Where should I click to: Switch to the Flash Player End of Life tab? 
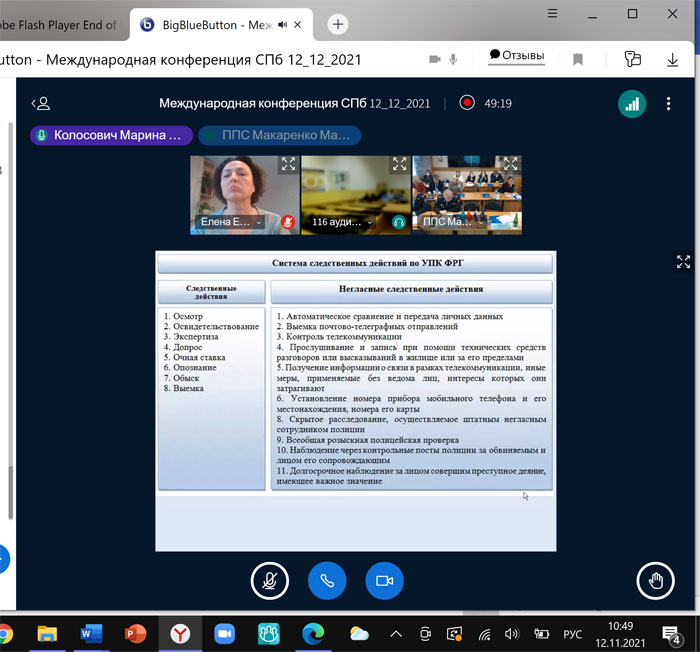(x=58, y=24)
